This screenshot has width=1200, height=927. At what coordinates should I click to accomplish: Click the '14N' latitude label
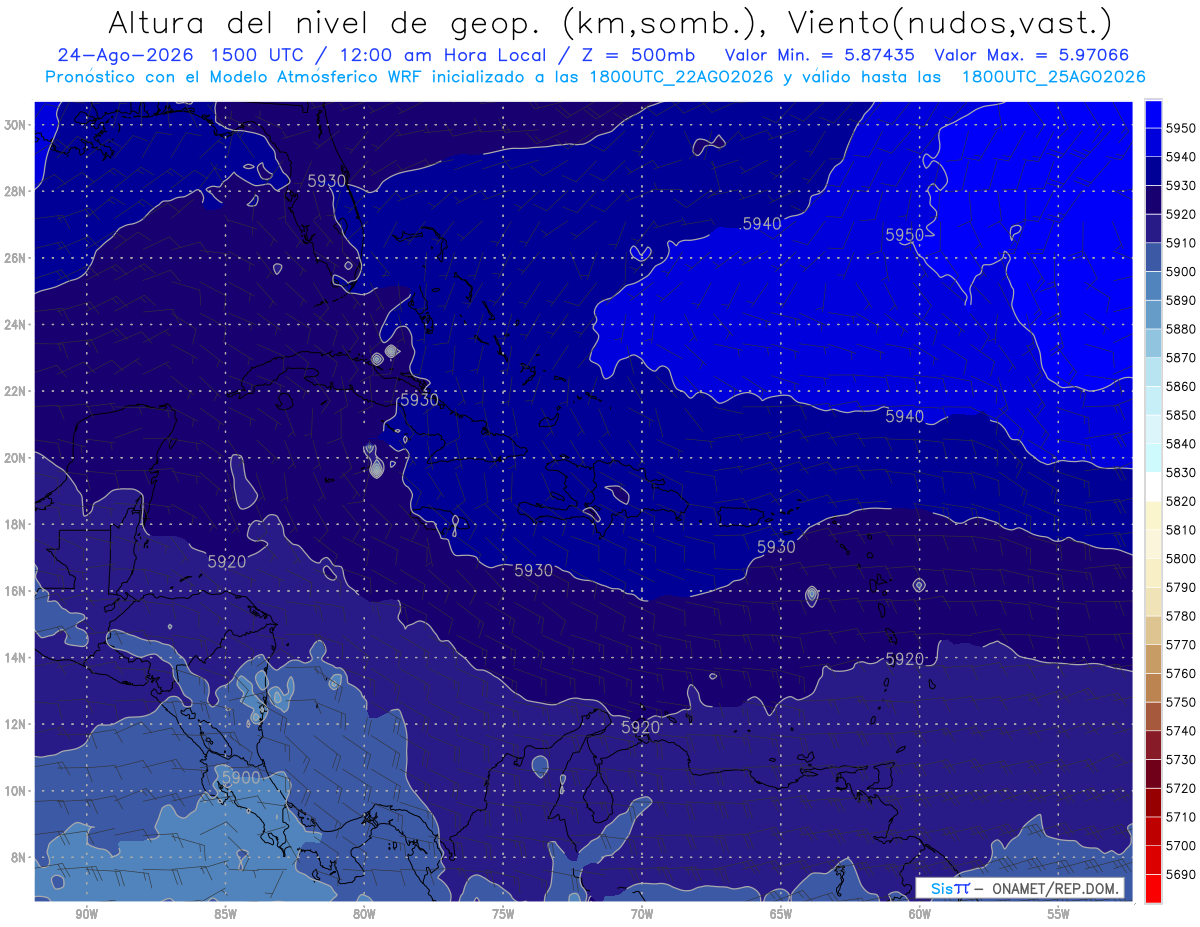tap(15, 658)
